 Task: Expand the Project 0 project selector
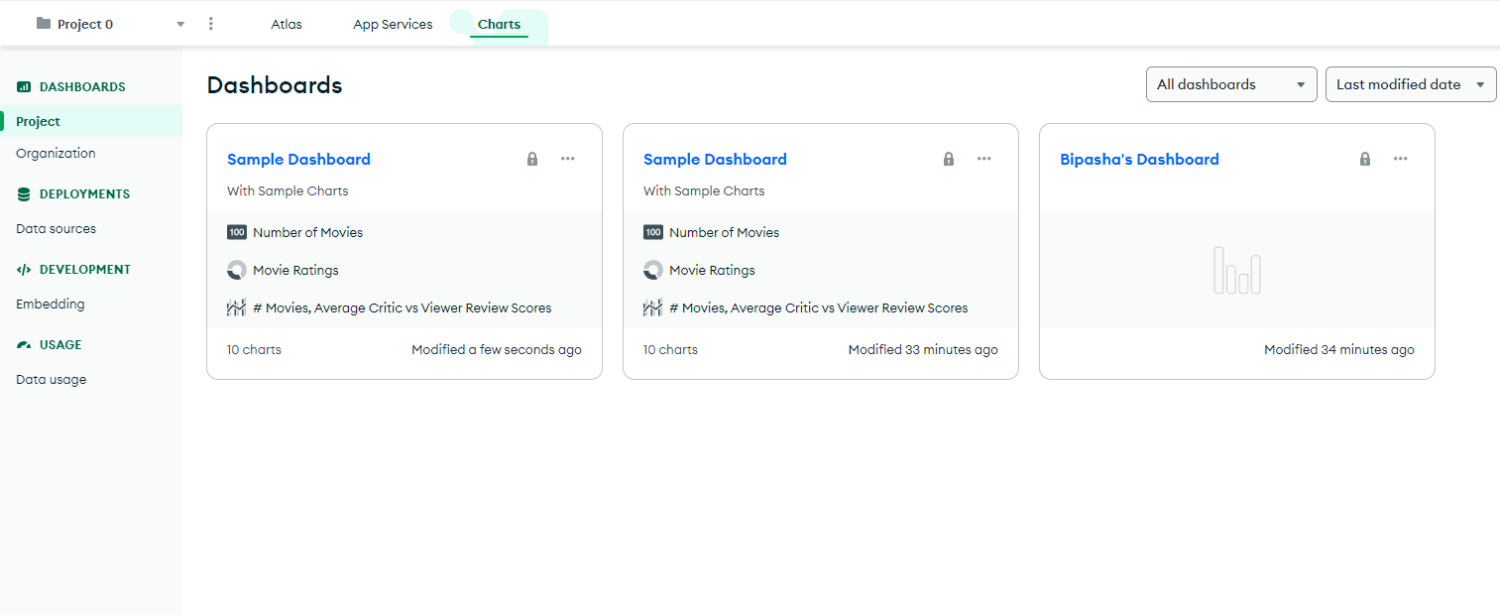180,23
